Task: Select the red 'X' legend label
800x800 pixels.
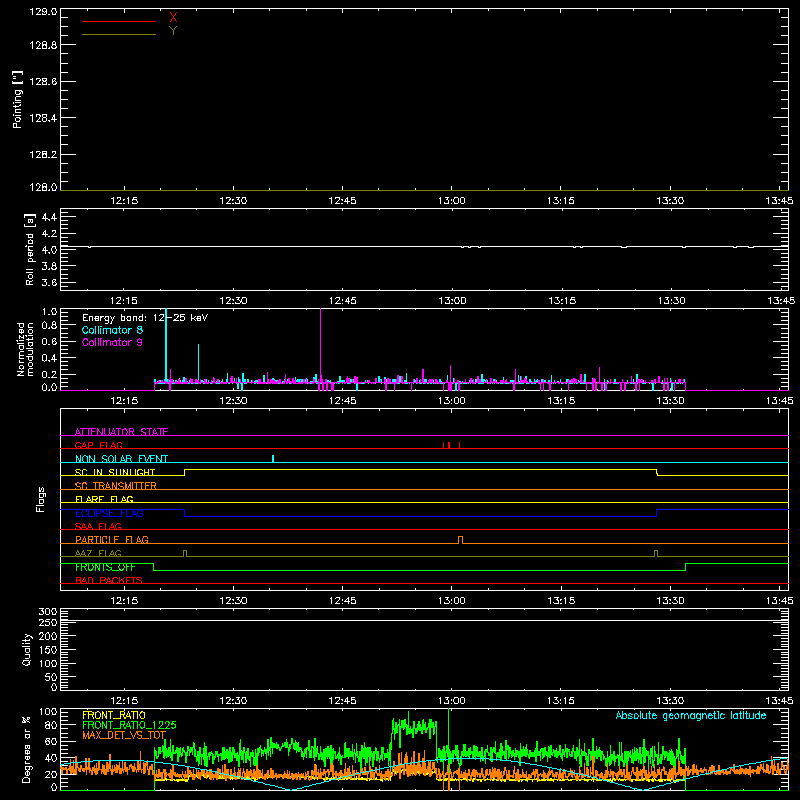Action: 173,18
